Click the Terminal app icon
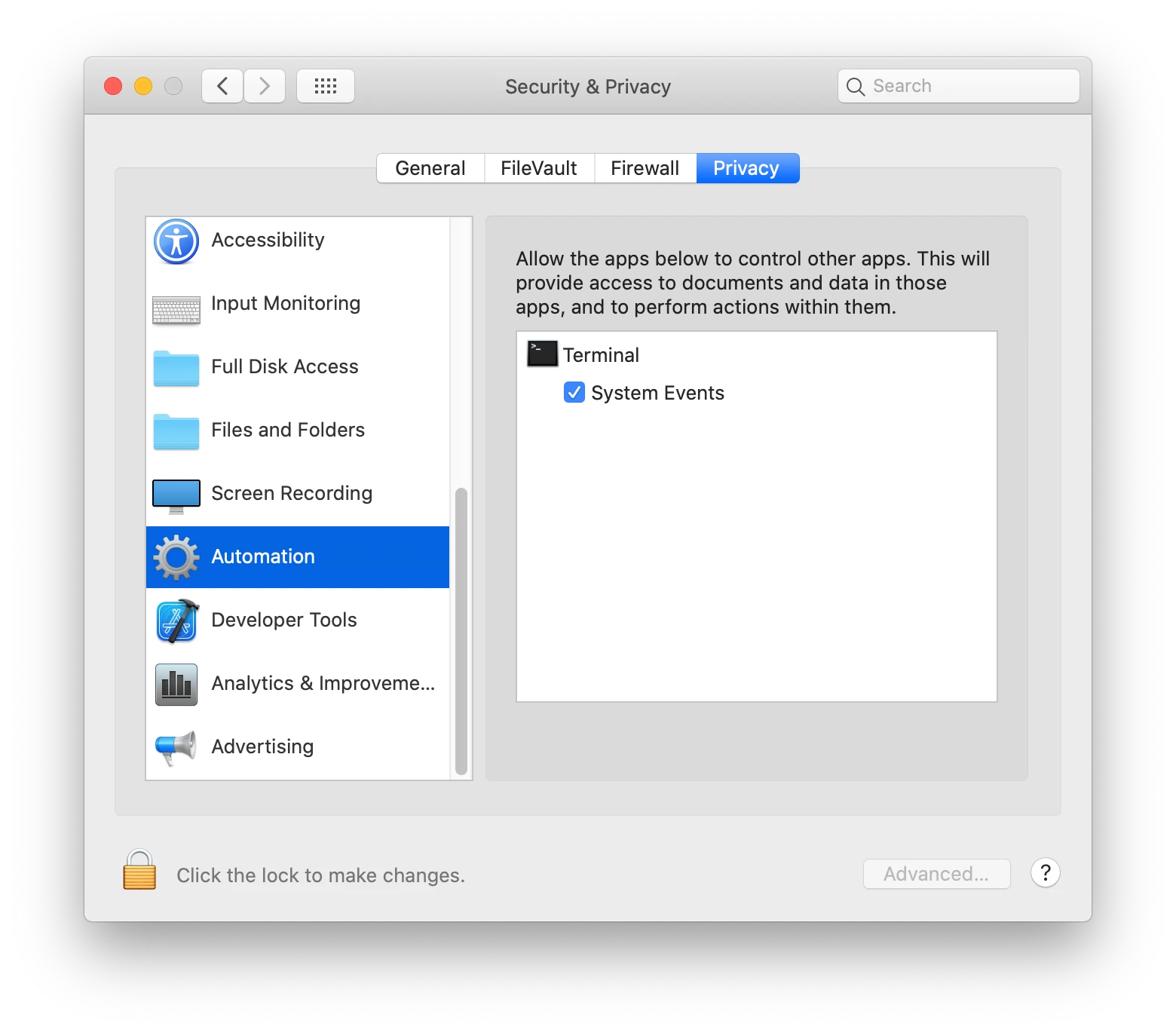1176x1033 pixels. [542, 354]
